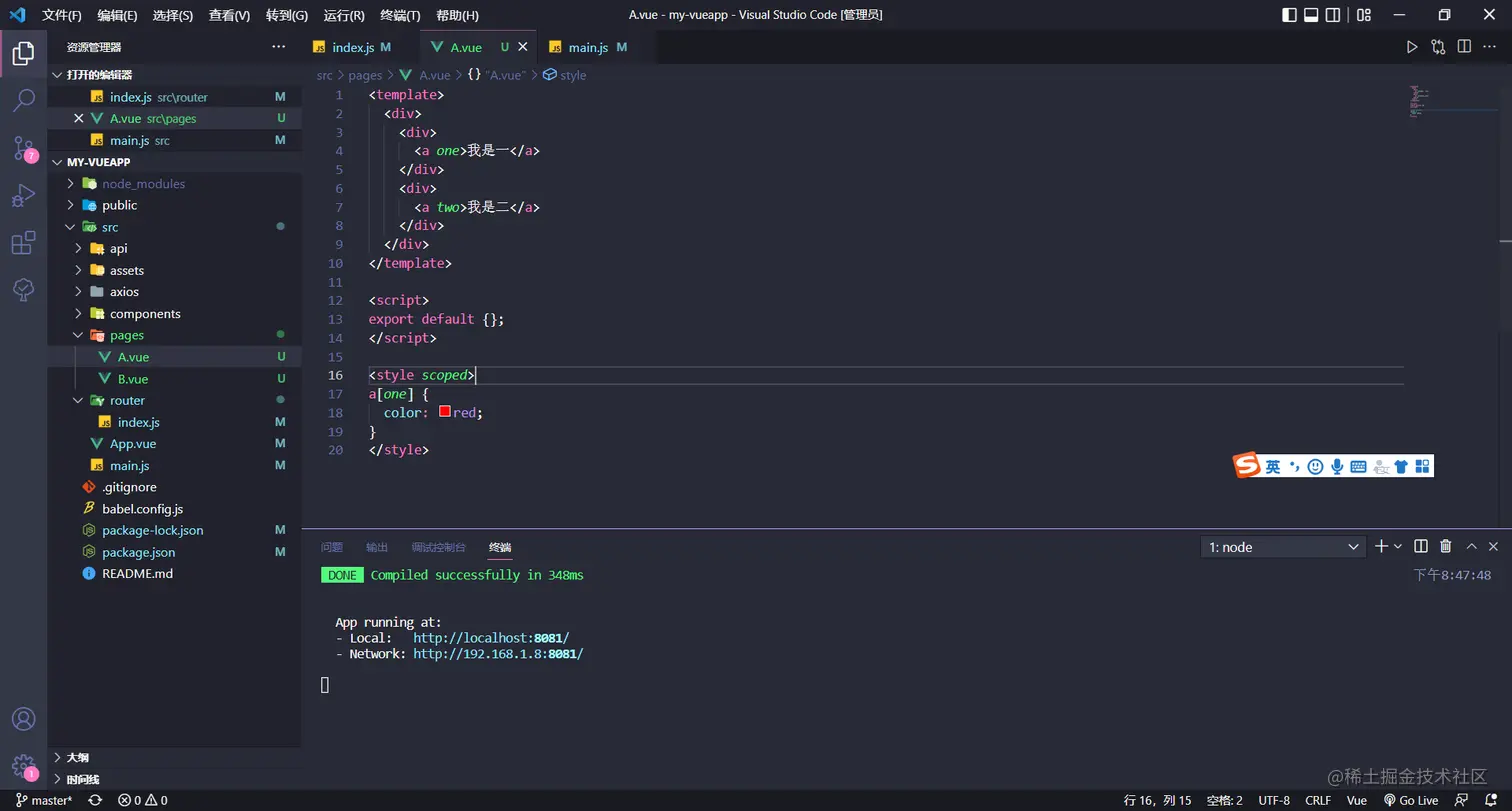Open the http://192.168.1.8:8081/ network link

[498, 654]
